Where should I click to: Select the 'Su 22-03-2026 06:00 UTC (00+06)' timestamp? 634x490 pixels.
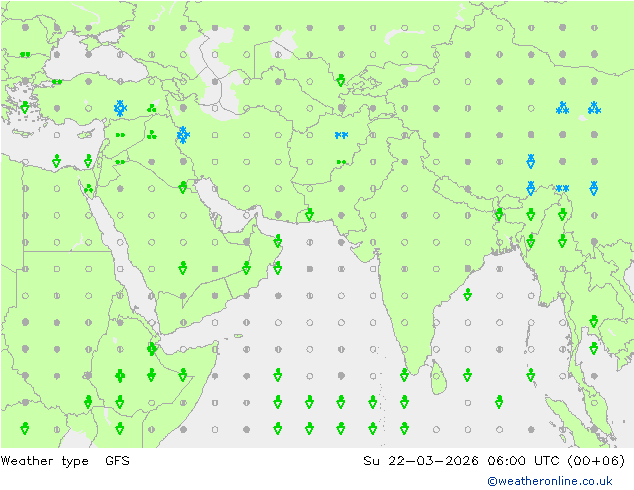[x=494, y=461]
